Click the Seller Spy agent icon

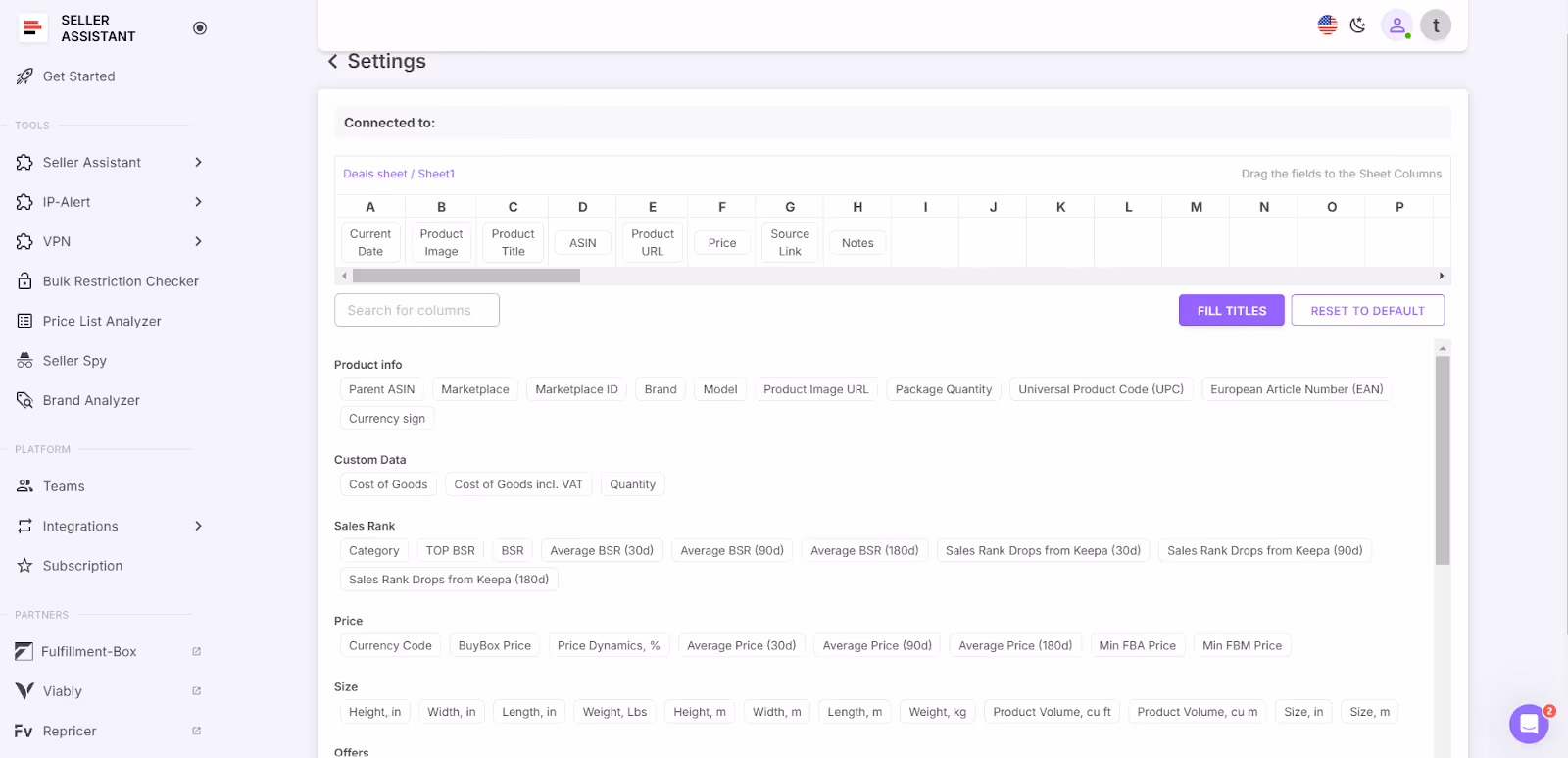24,361
